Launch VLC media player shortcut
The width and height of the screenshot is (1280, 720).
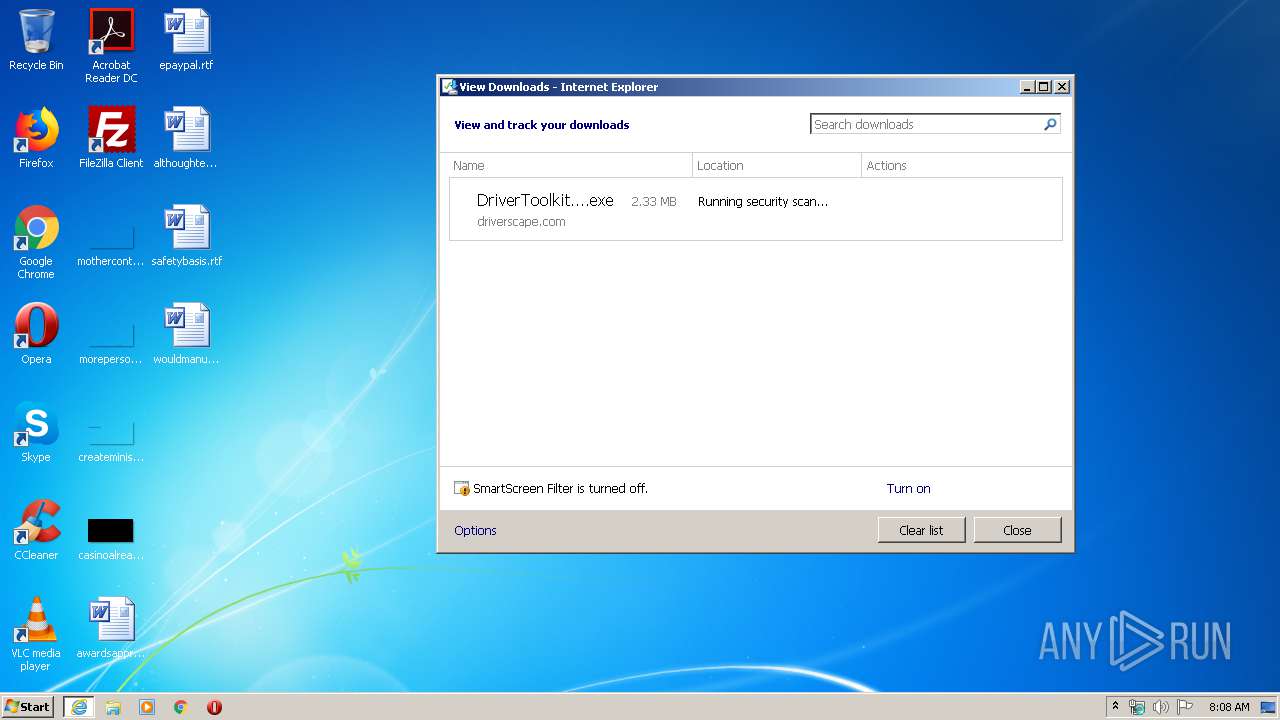[36, 634]
